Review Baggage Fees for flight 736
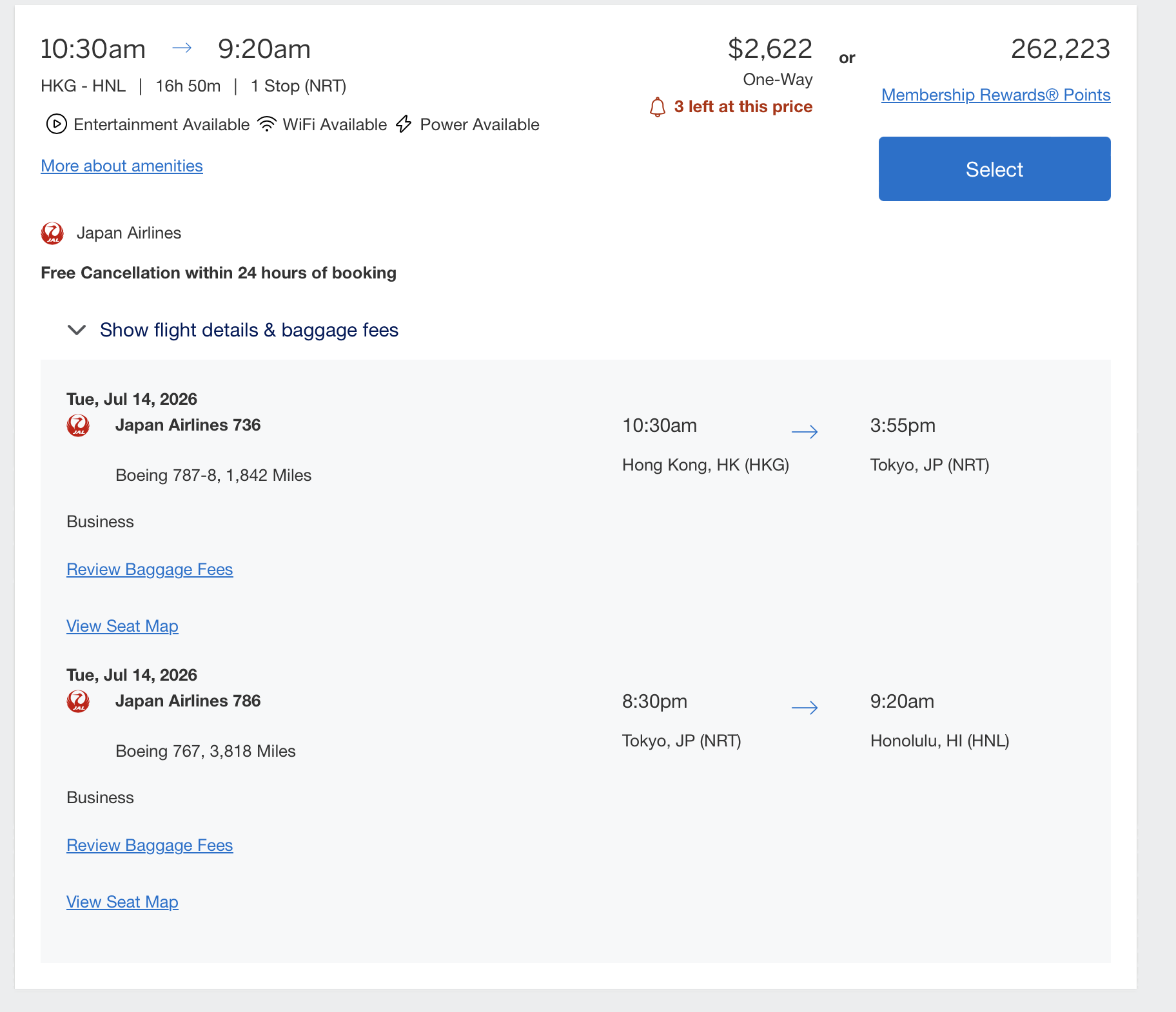This screenshot has width=1176, height=1012. (150, 569)
